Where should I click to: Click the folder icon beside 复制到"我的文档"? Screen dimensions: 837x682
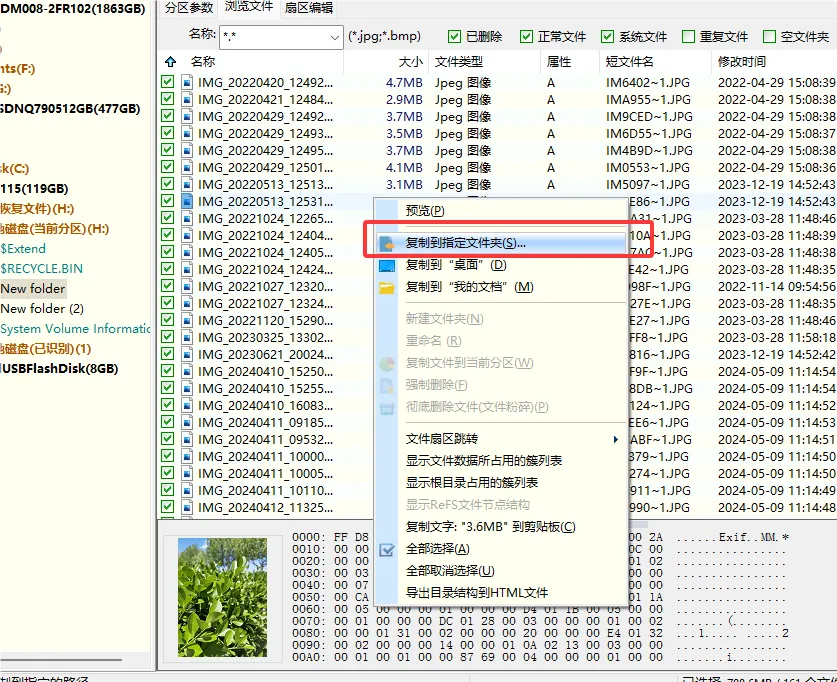click(x=387, y=288)
